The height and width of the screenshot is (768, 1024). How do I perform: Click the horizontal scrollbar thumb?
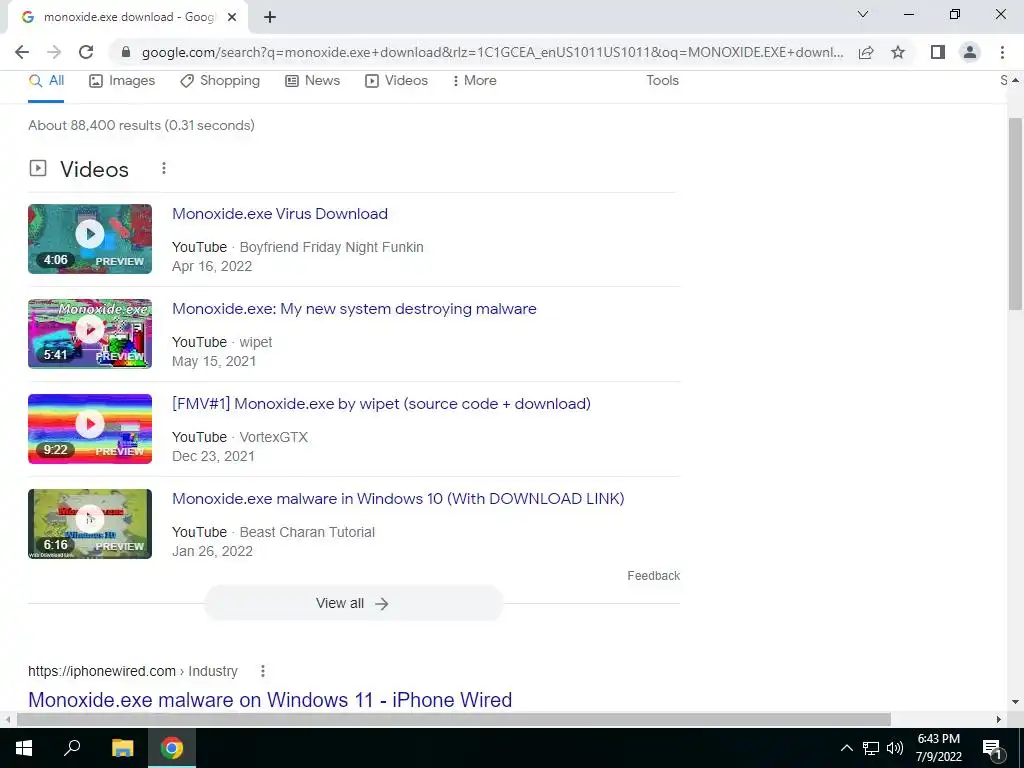click(x=454, y=719)
